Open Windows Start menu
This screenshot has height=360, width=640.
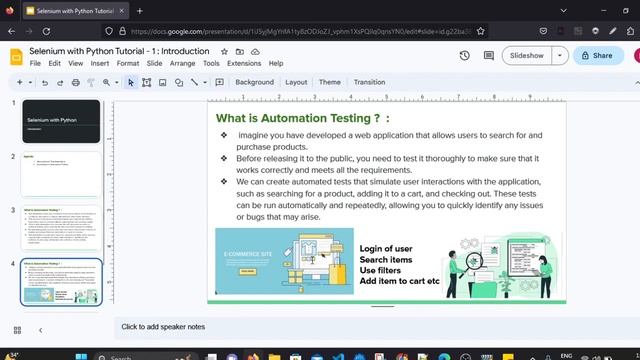(81, 357)
